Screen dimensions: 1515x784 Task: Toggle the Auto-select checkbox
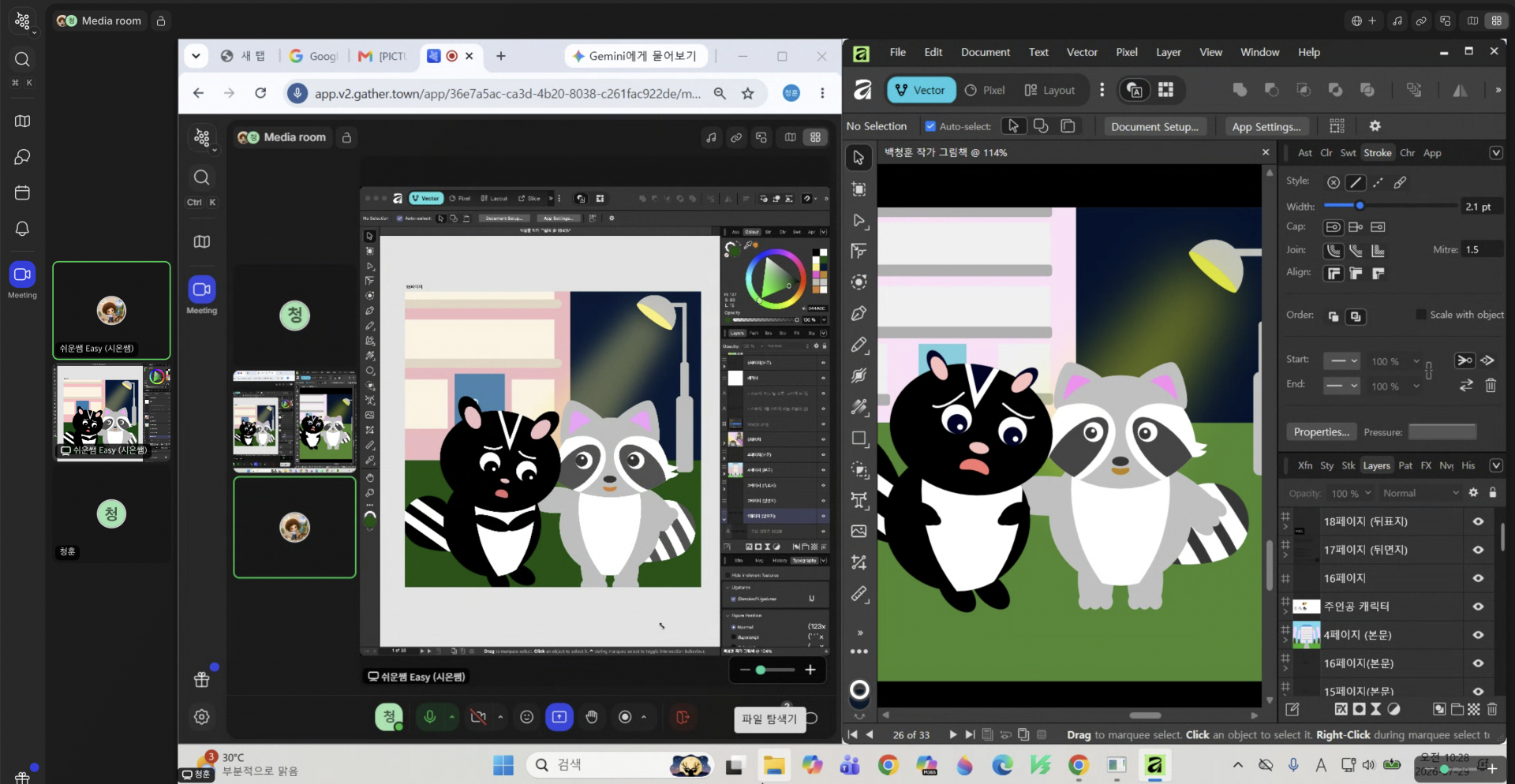point(930,126)
